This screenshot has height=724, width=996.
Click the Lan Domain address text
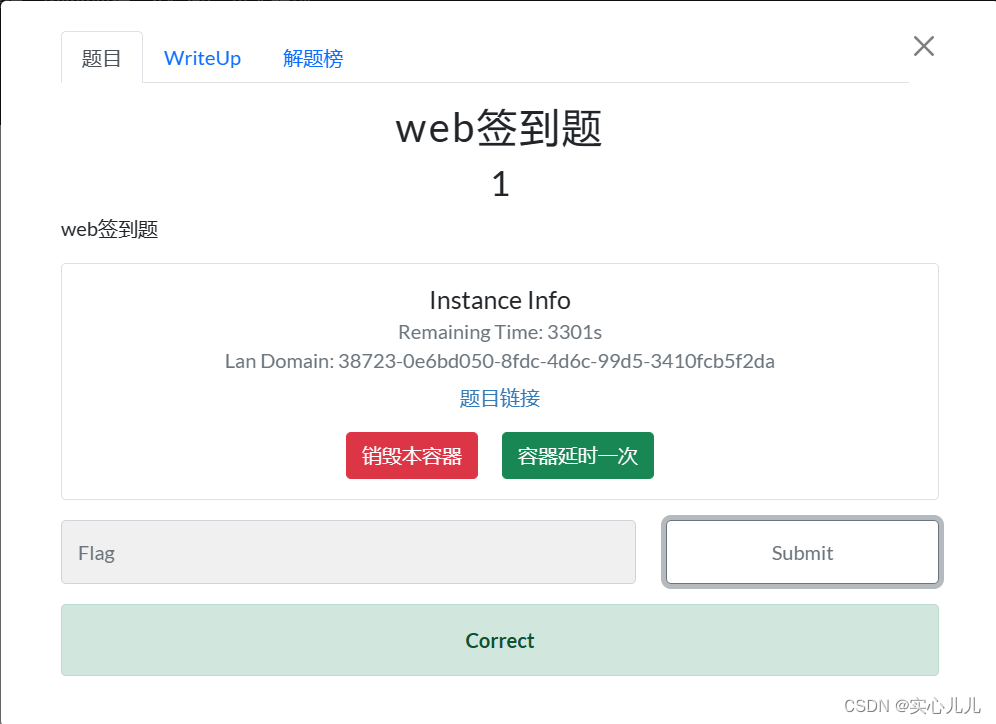[500, 361]
